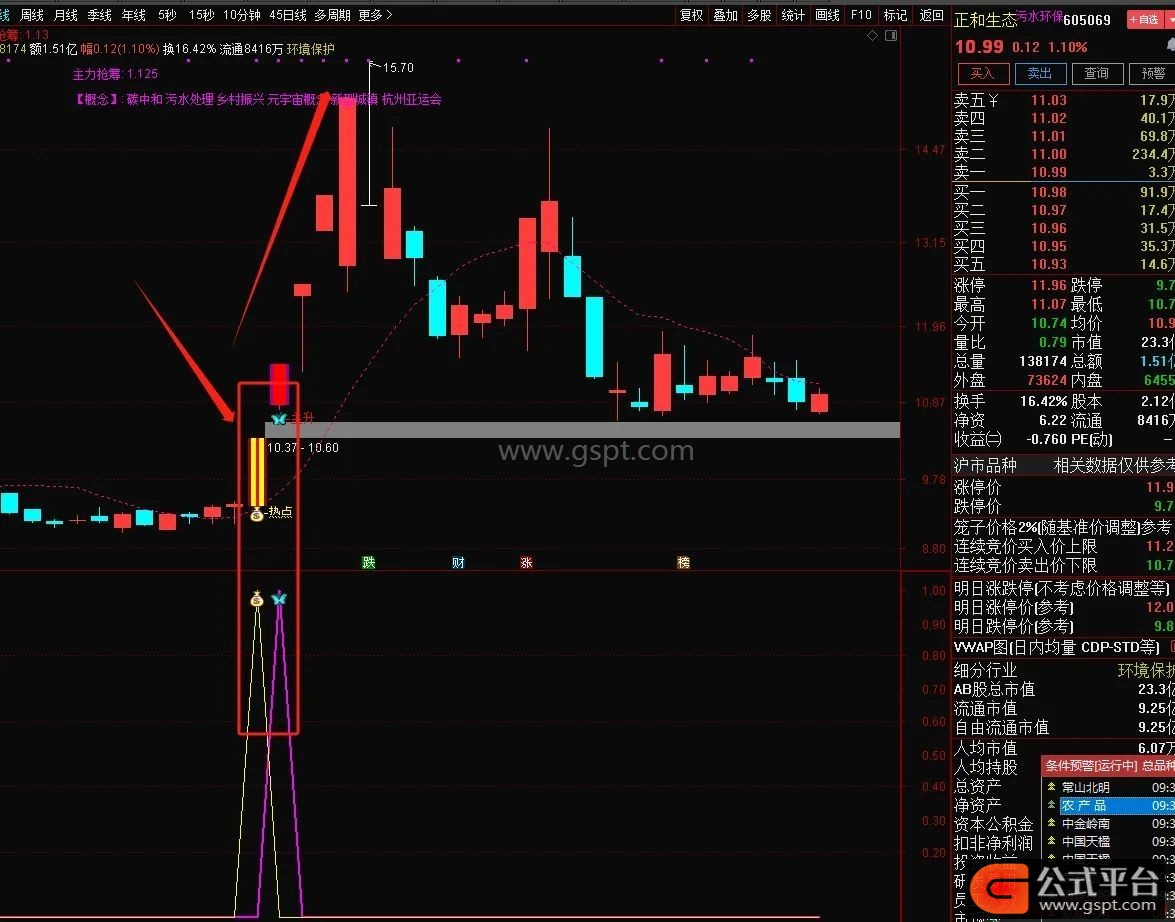Image resolution: width=1175 pixels, height=922 pixels.
Task: Click the 换手 16.42% value
Action: coord(1043,401)
